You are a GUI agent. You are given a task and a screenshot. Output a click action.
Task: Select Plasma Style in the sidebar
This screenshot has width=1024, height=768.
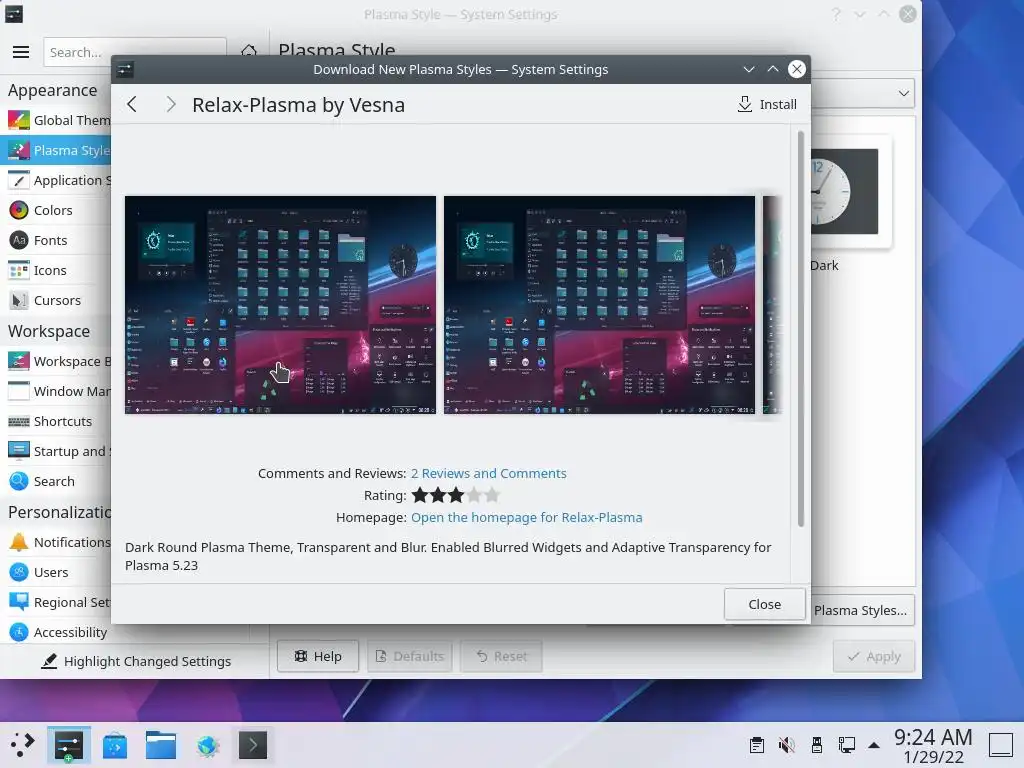click(x=57, y=150)
